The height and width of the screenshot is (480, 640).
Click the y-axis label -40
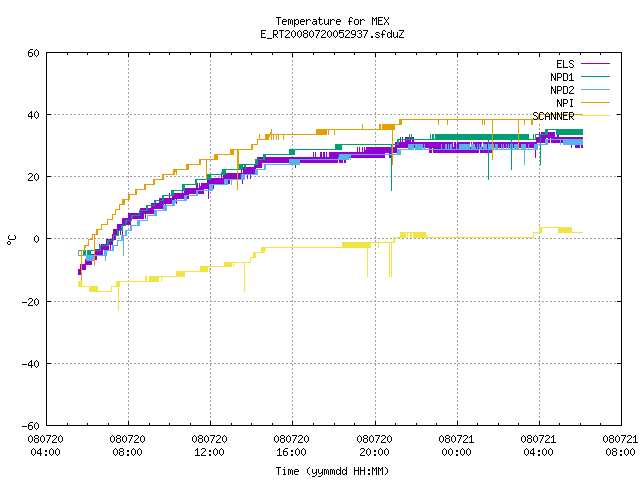(x=31, y=364)
